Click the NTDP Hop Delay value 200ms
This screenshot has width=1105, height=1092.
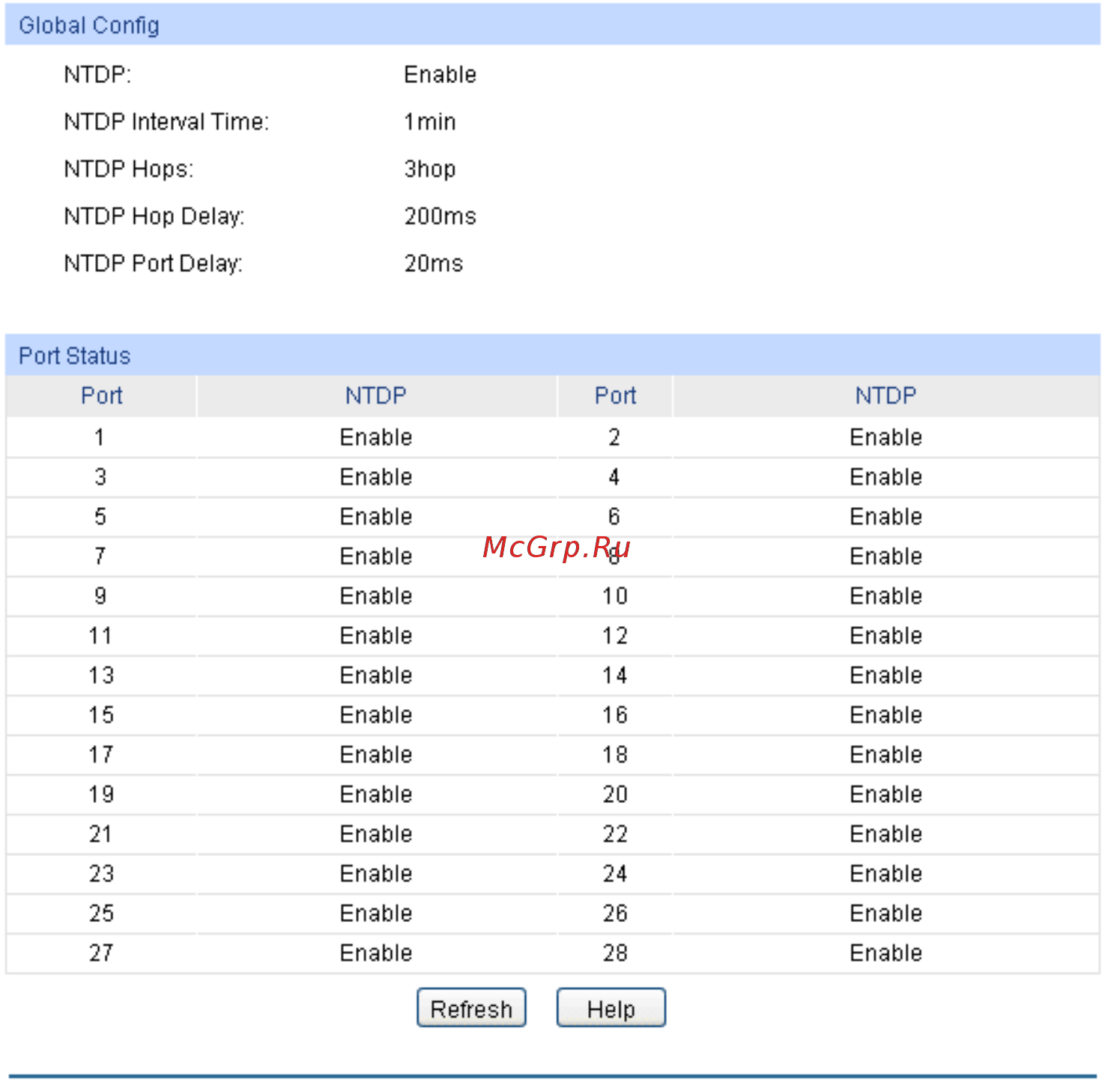(x=440, y=216)
